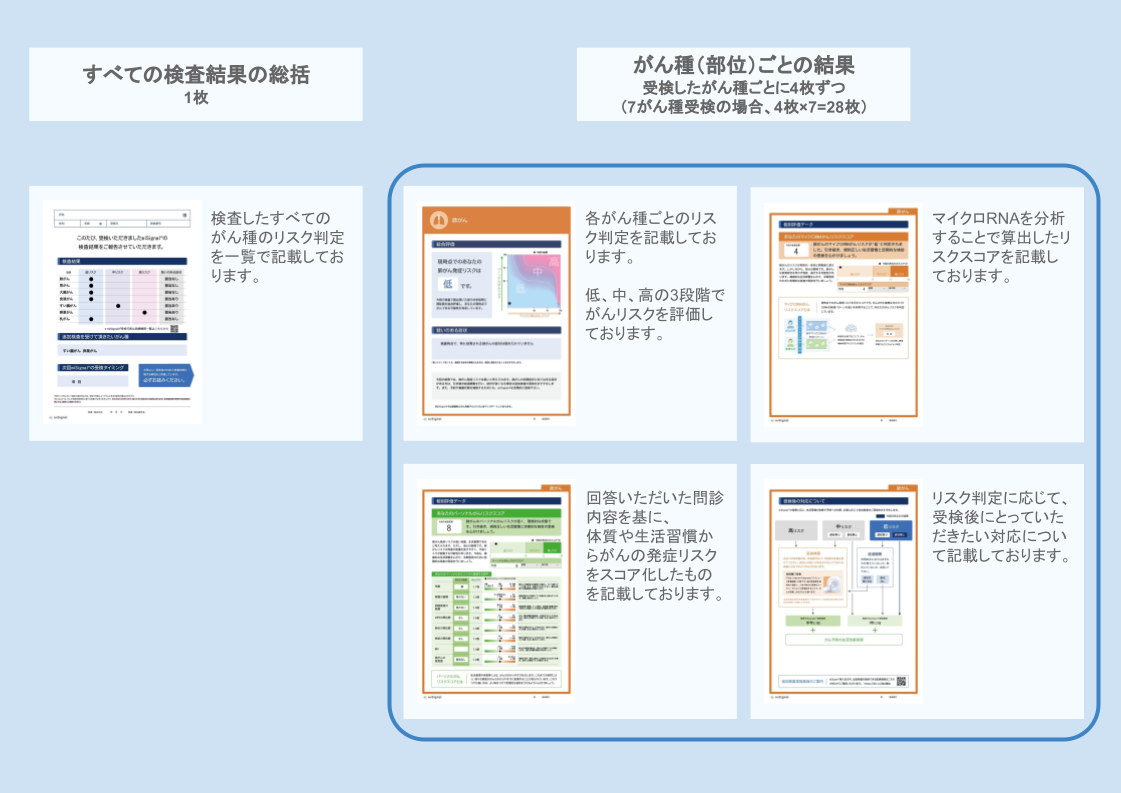Open the 次回miSignalの受検タイミング section bar
This screenshot has height=793, width=1121.
coord(92,368)
